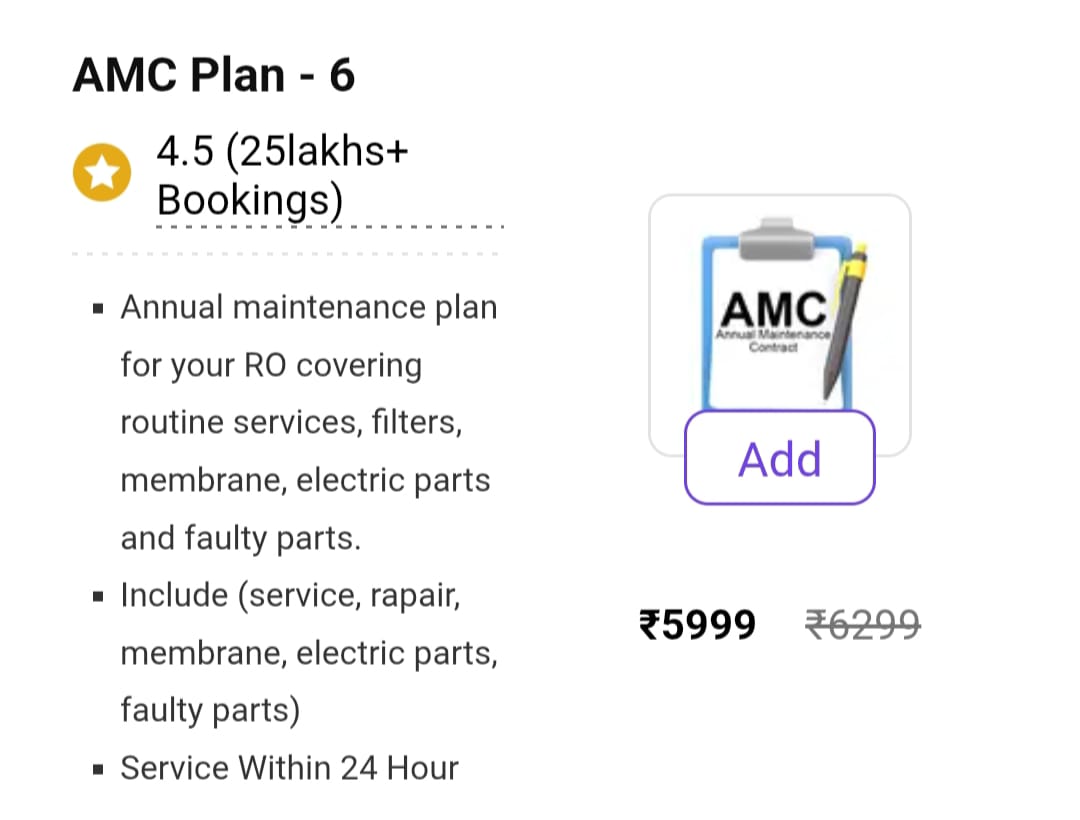Tap the pencil icon in AMC image
The image size is (1080, 820).
pos(843,320)
